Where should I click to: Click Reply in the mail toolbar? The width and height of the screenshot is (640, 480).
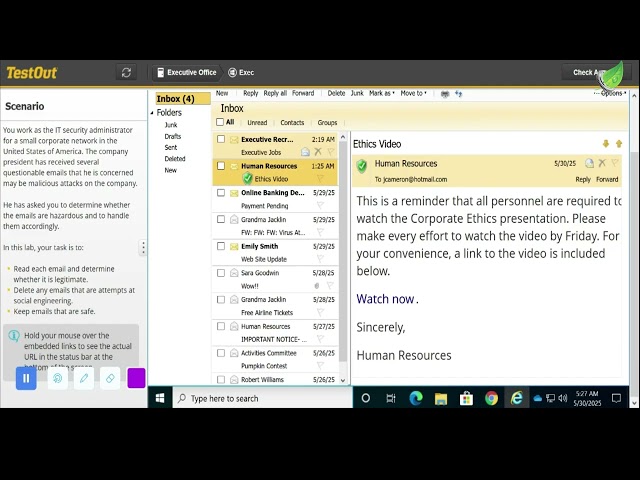[x=251, y=93]
